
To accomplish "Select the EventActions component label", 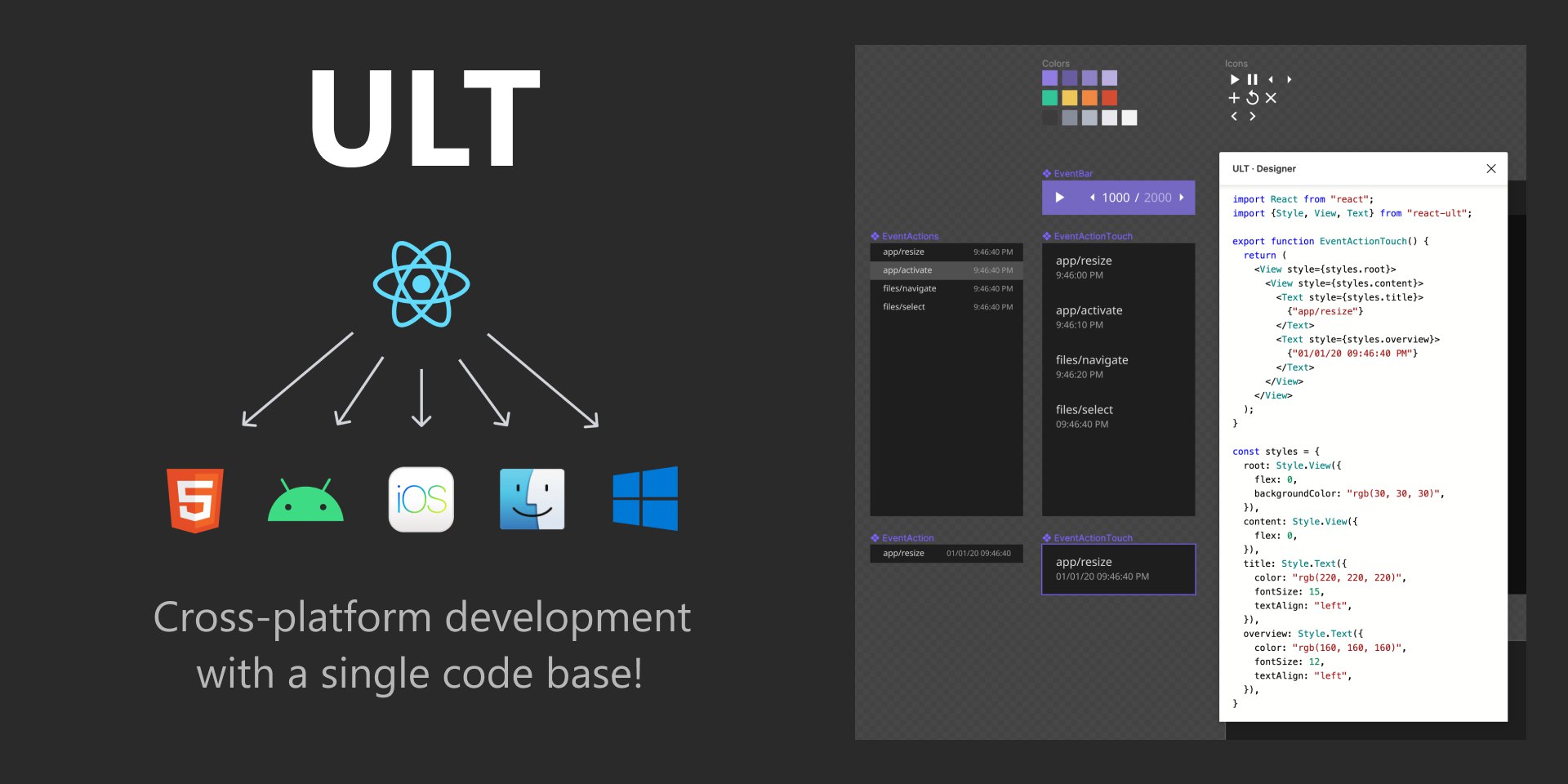I will coord(905,236).
